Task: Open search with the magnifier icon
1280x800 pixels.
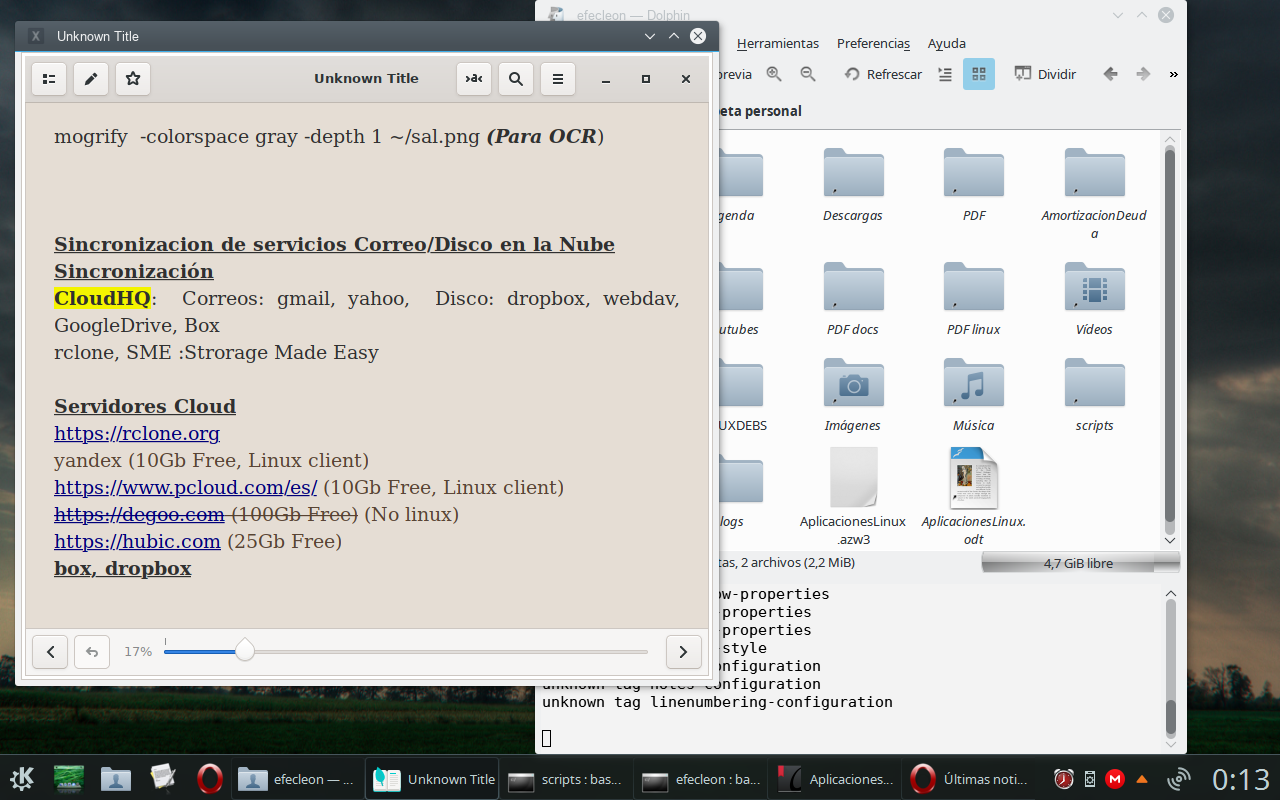Action: click(x=516, y=79)
